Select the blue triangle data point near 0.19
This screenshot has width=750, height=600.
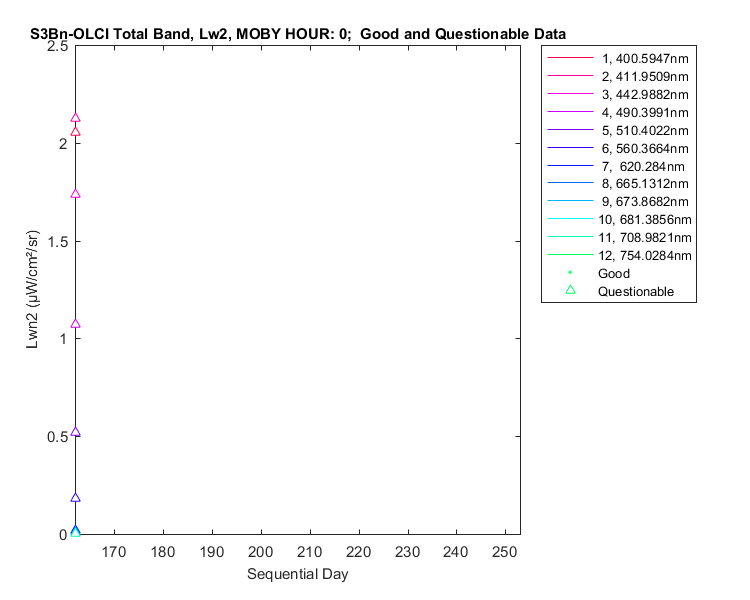(x=75, y=498)
